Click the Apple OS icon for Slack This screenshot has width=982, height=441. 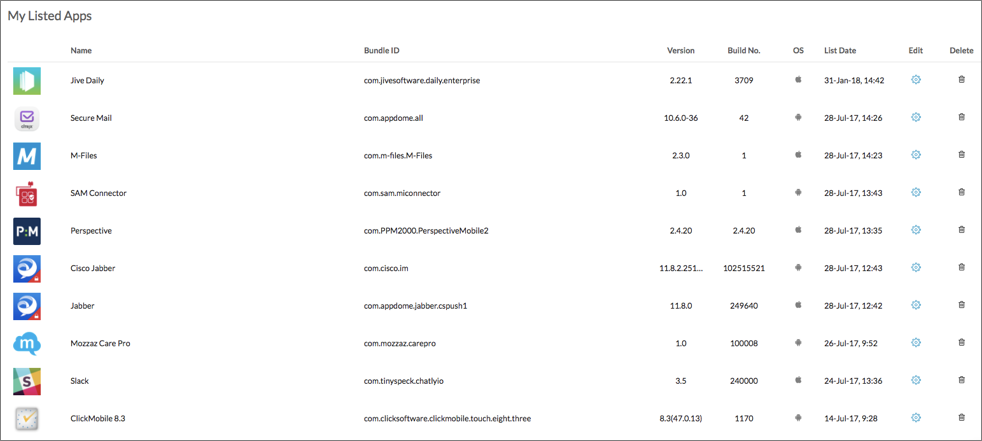point(798,380)
